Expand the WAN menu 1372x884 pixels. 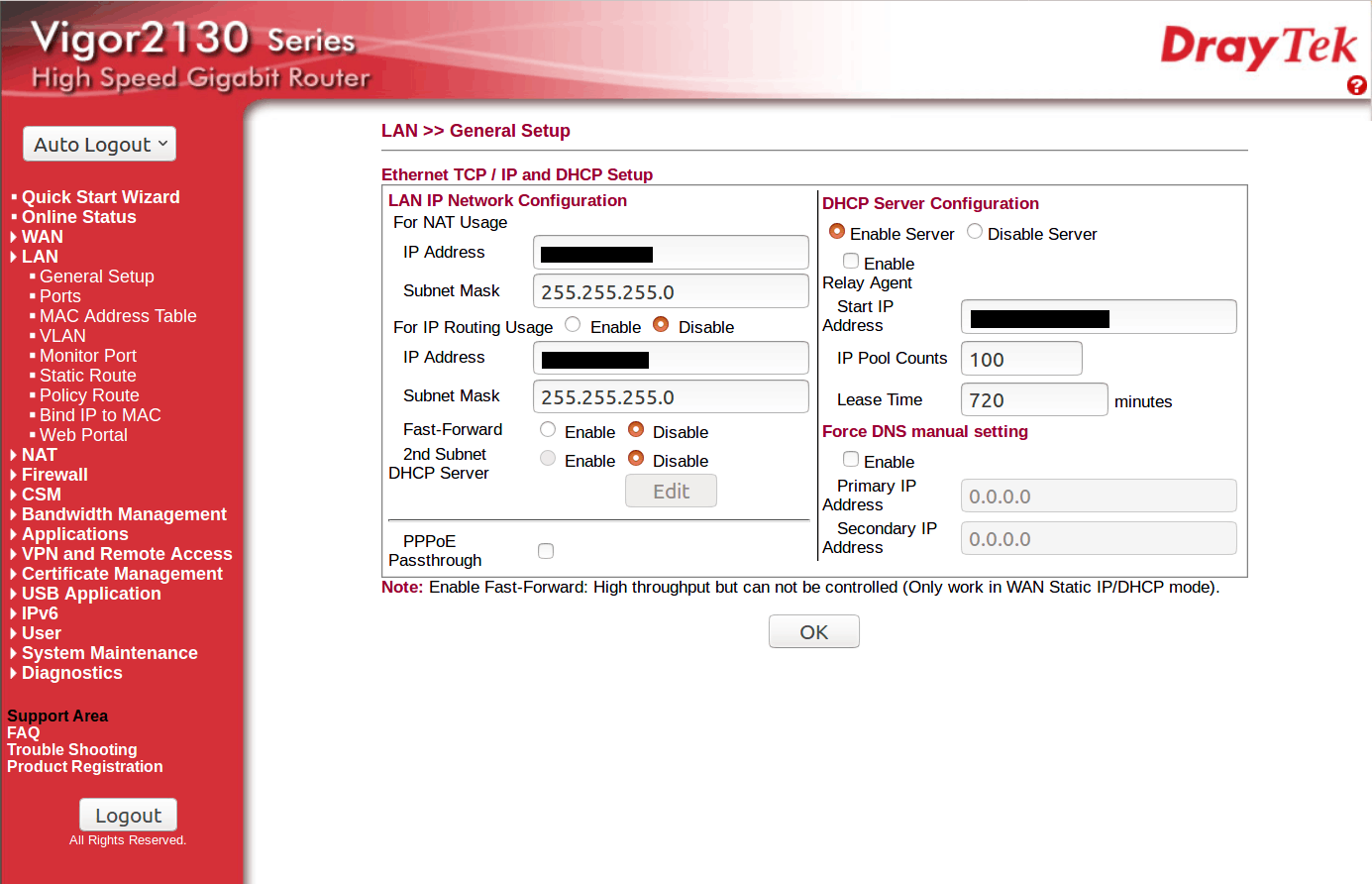coord(43,237)
